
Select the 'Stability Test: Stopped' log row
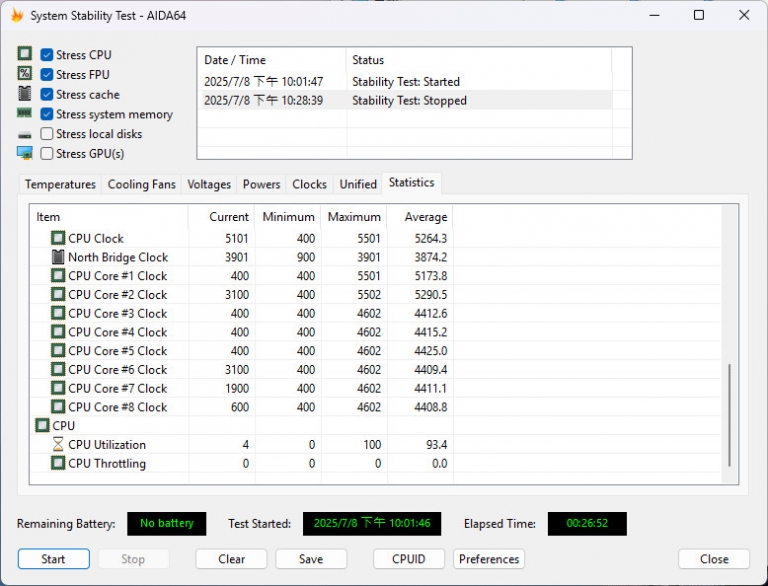pos(406,100)
